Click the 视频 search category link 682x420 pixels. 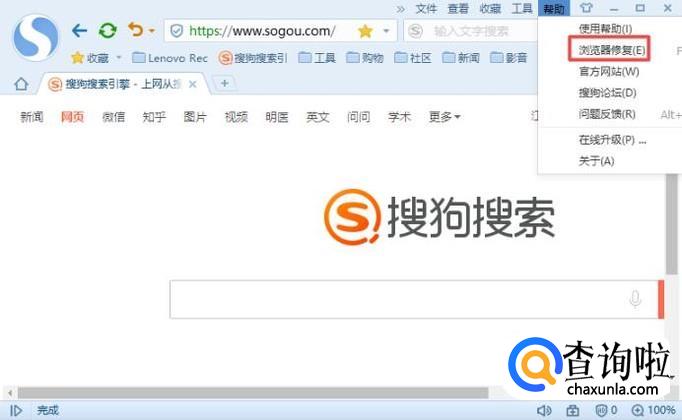click(236, 117)
